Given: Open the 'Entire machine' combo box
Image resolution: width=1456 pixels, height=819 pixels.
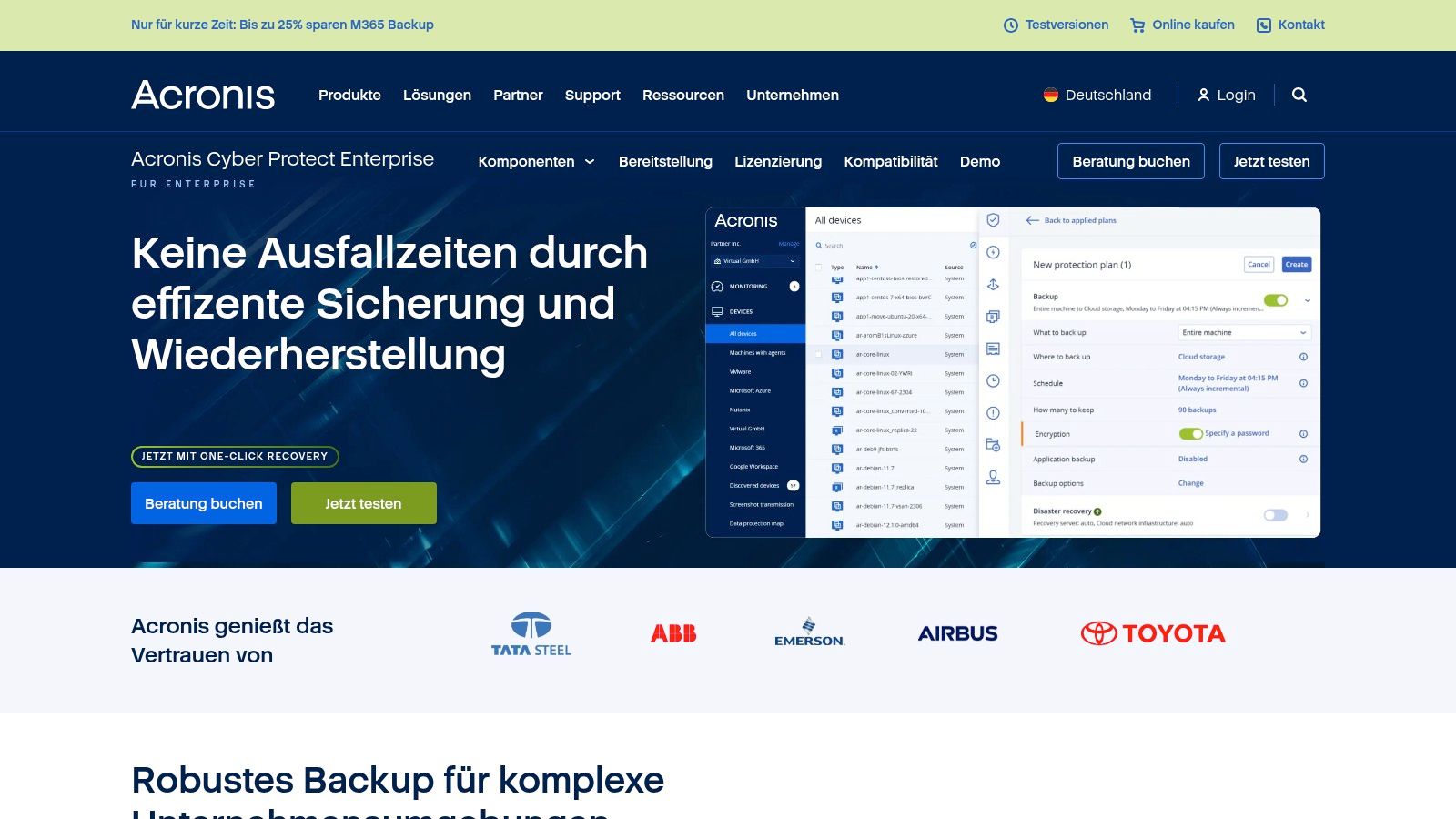Looking at the screenshot, I should click(1244, 333).
